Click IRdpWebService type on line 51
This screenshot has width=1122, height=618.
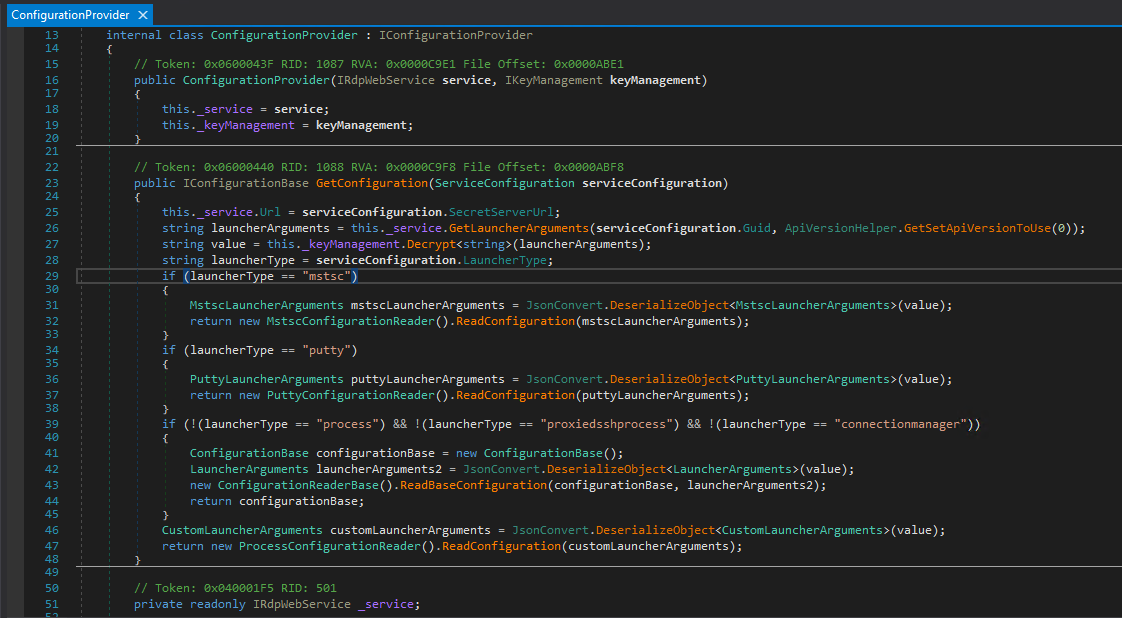[302, 604]
